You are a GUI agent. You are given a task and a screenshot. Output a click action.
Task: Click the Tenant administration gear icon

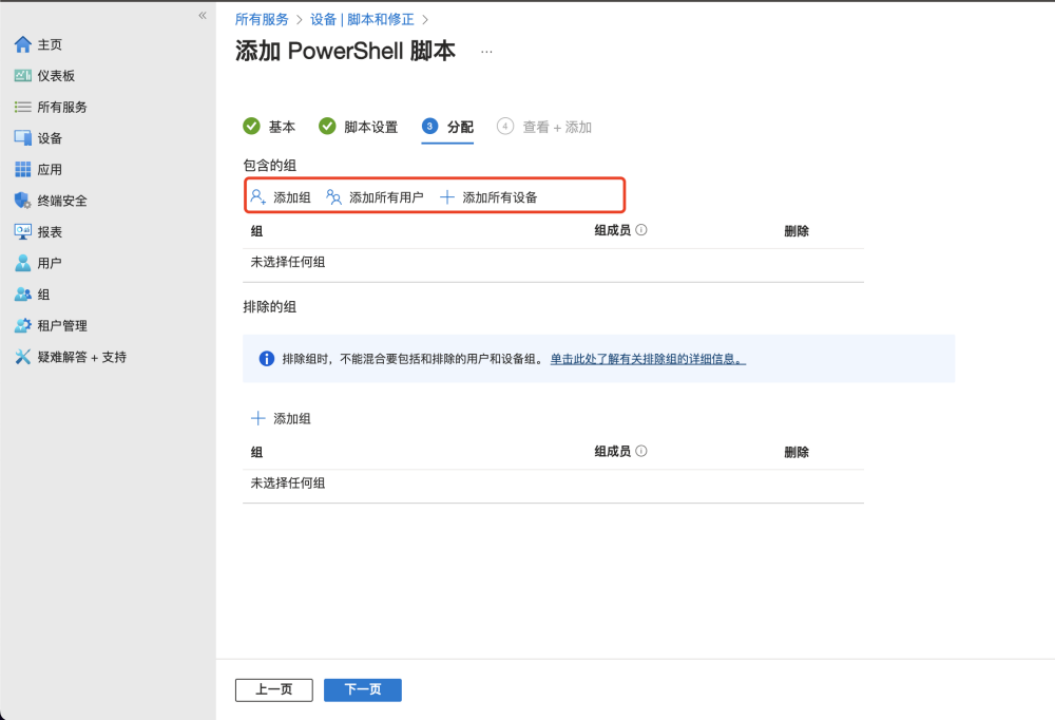coord(23,326)
